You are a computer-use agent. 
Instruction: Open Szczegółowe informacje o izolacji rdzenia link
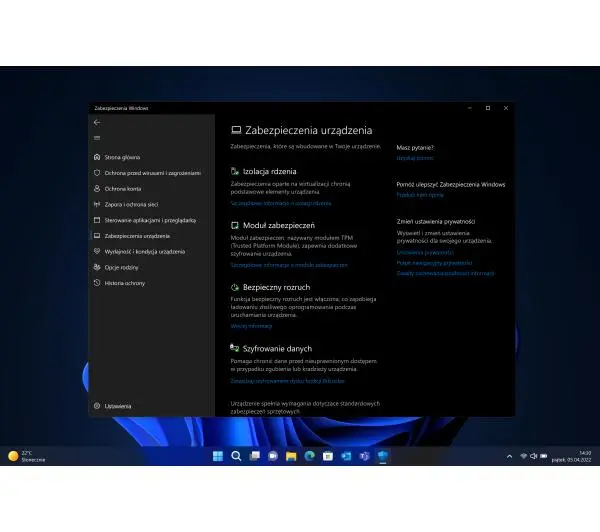(281, 203)
